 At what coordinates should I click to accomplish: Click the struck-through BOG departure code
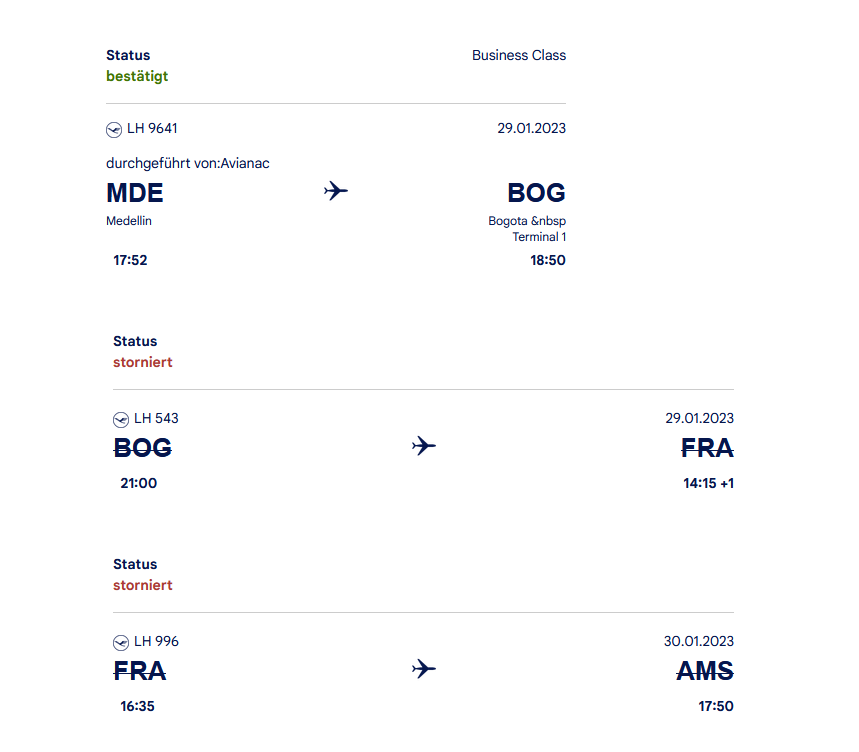(x=142, y=448)
